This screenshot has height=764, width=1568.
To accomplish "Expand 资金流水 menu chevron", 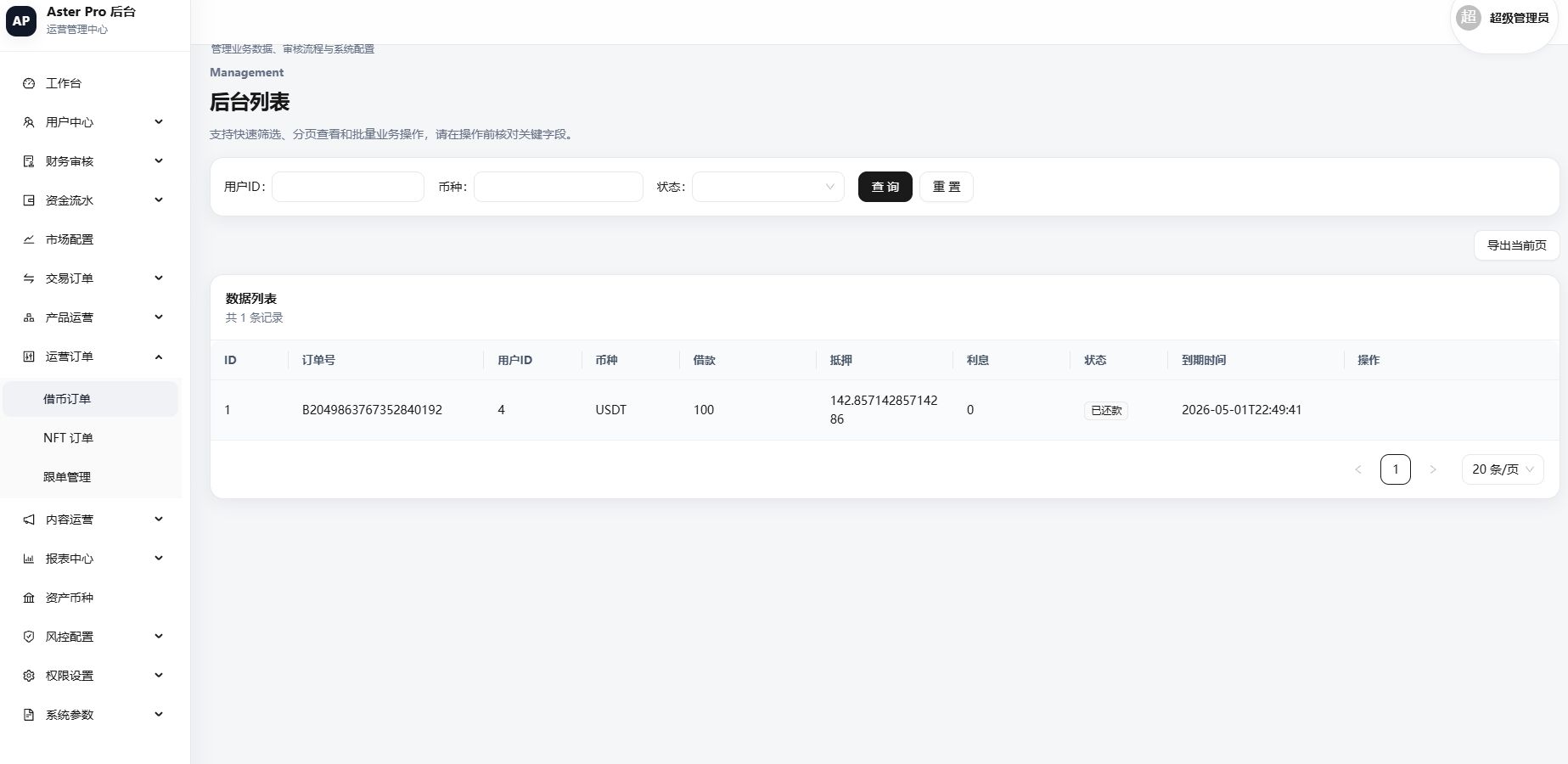I will (x=159, y=200).
